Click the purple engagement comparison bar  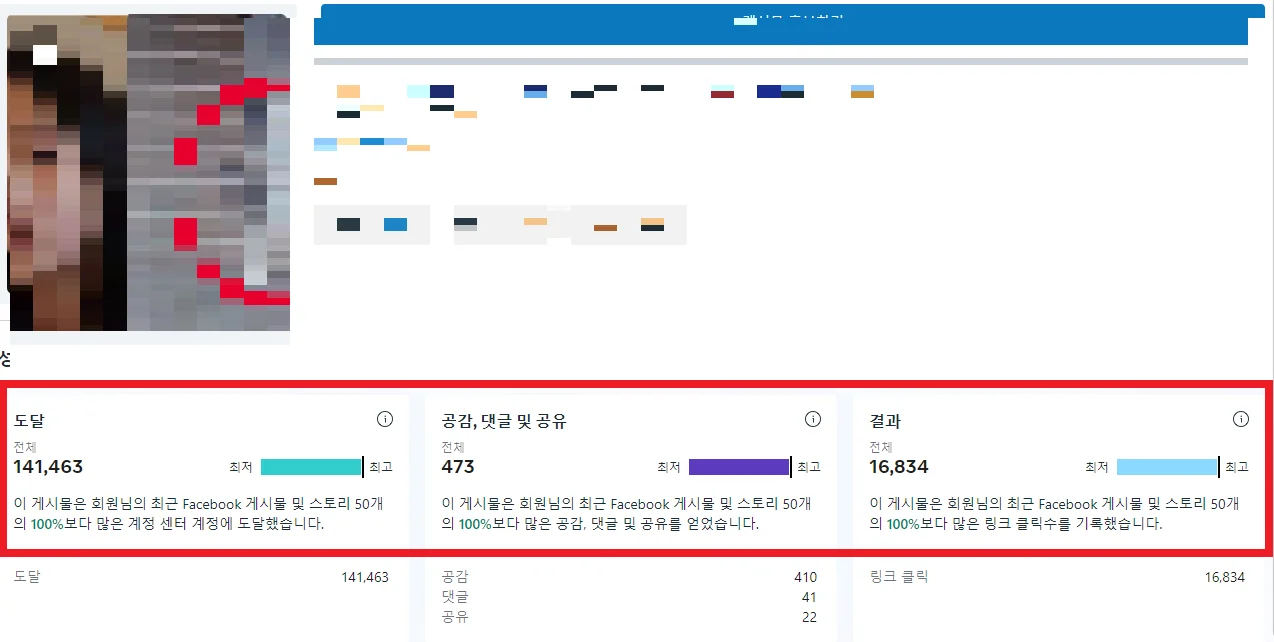[x=738, y=466]
